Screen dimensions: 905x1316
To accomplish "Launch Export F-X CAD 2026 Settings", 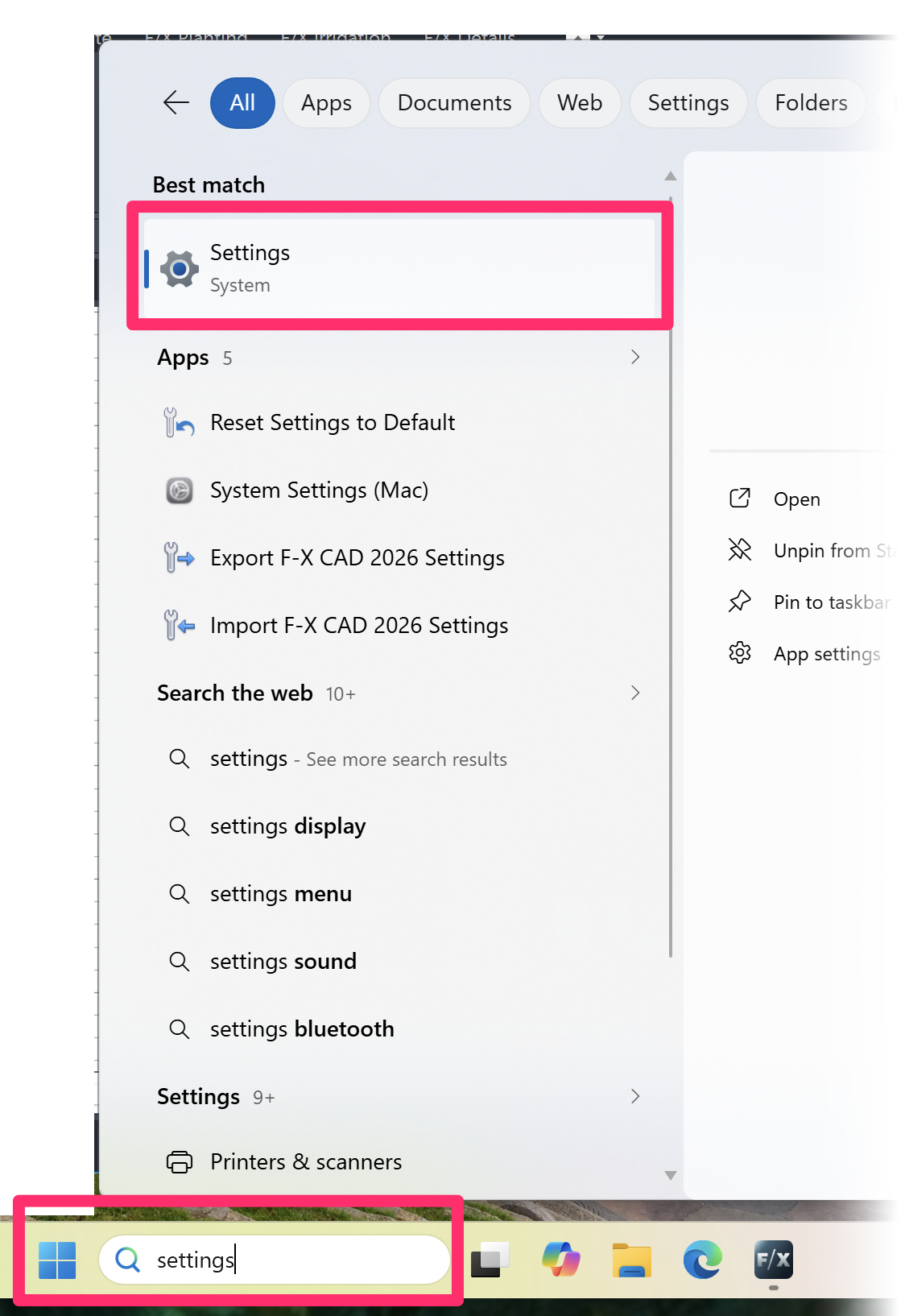I will pyautogui.click(x=400, y=557).
